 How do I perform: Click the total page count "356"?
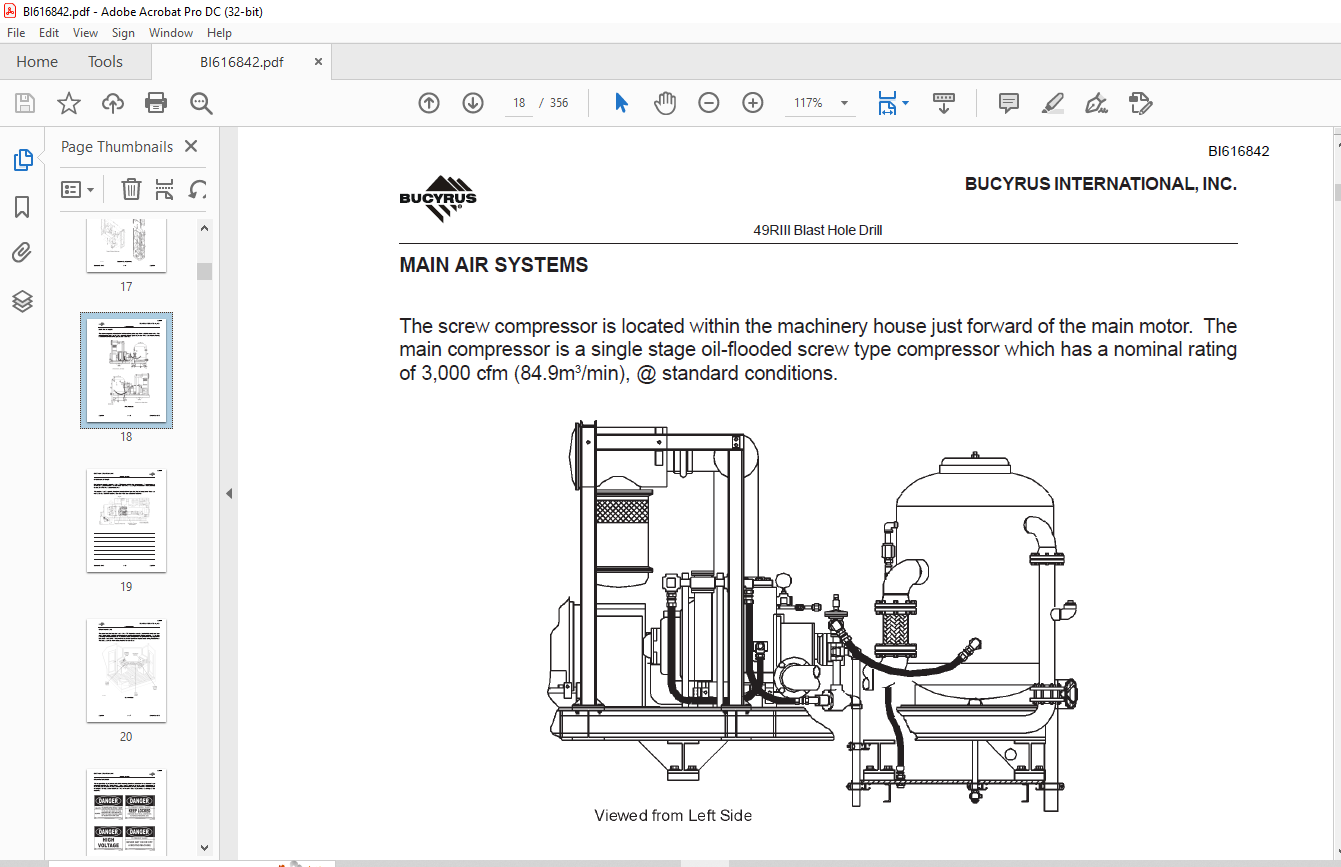tap(559, 103)
